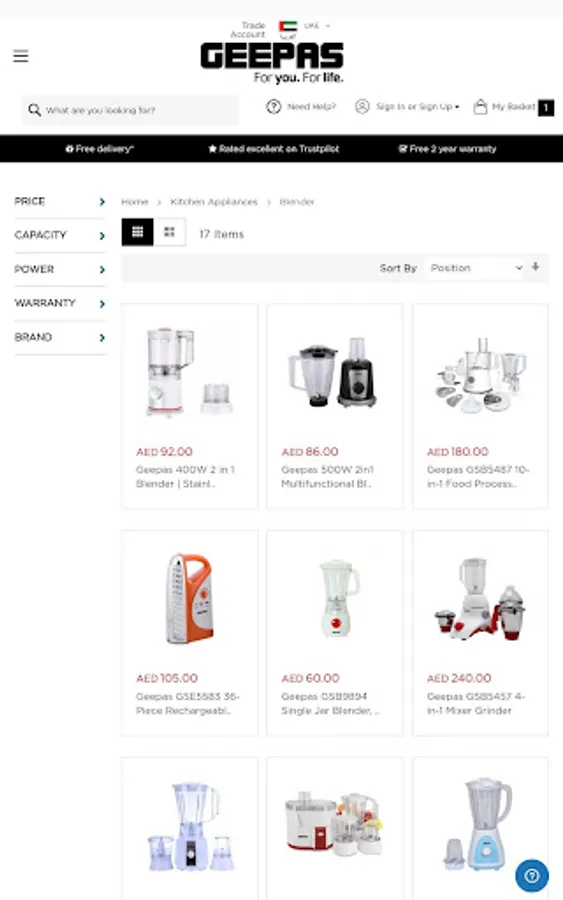The image size is (563, 900).
Task: Click the product search input field
Action: point(130,110)
